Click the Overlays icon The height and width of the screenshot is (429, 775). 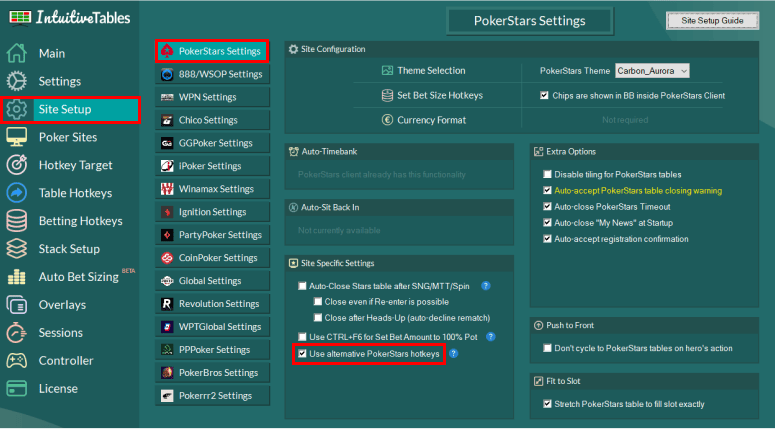click(17, 304)
